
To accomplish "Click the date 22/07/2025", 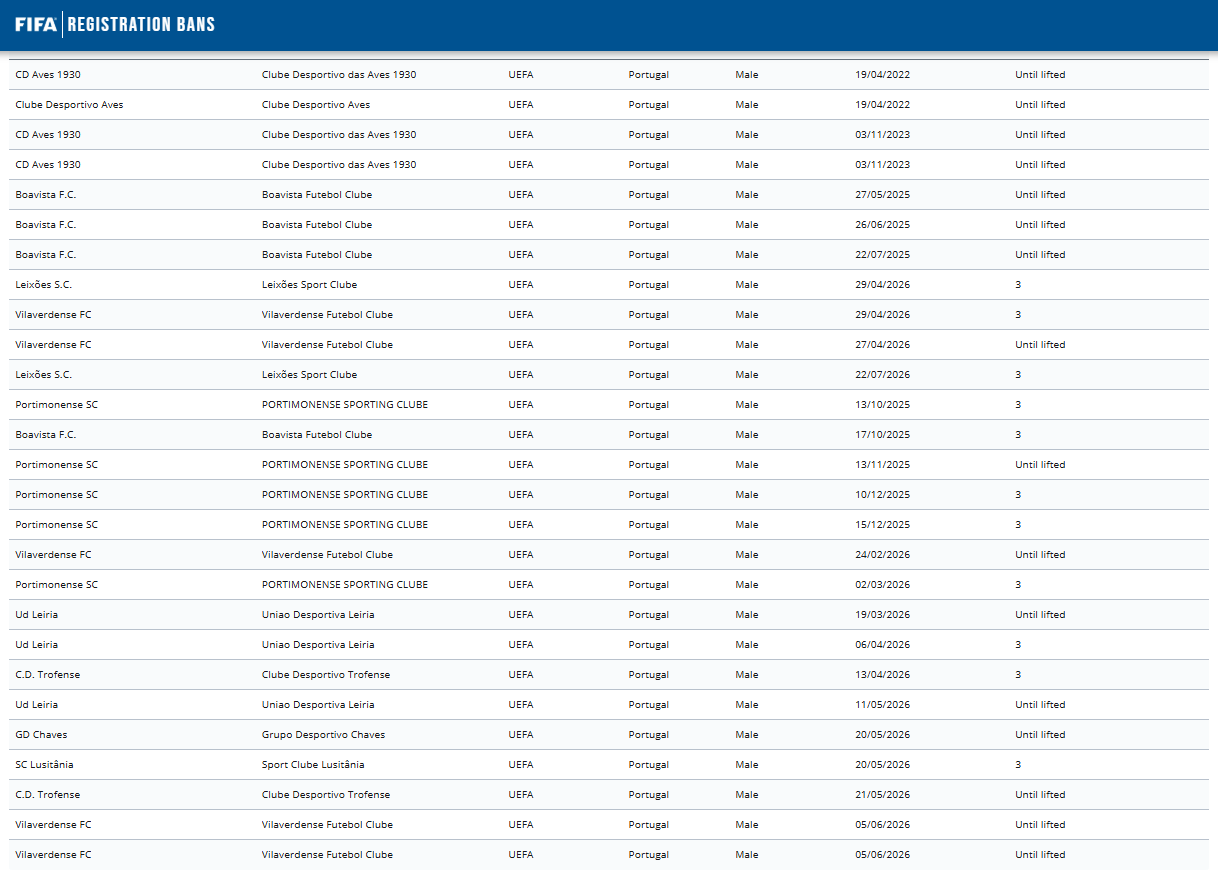I will tap(883, 255).
